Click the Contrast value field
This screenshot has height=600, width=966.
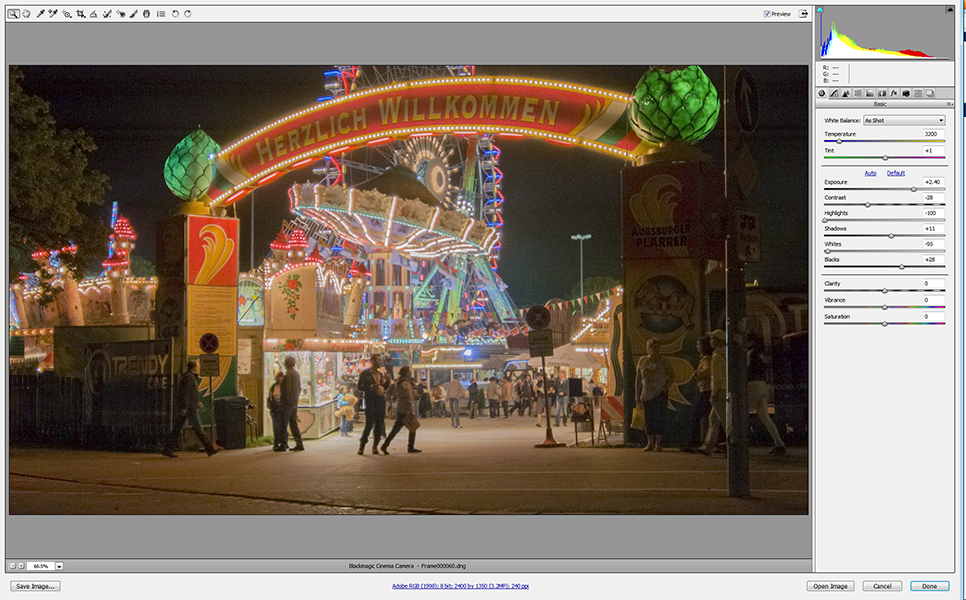pos(933,197)
